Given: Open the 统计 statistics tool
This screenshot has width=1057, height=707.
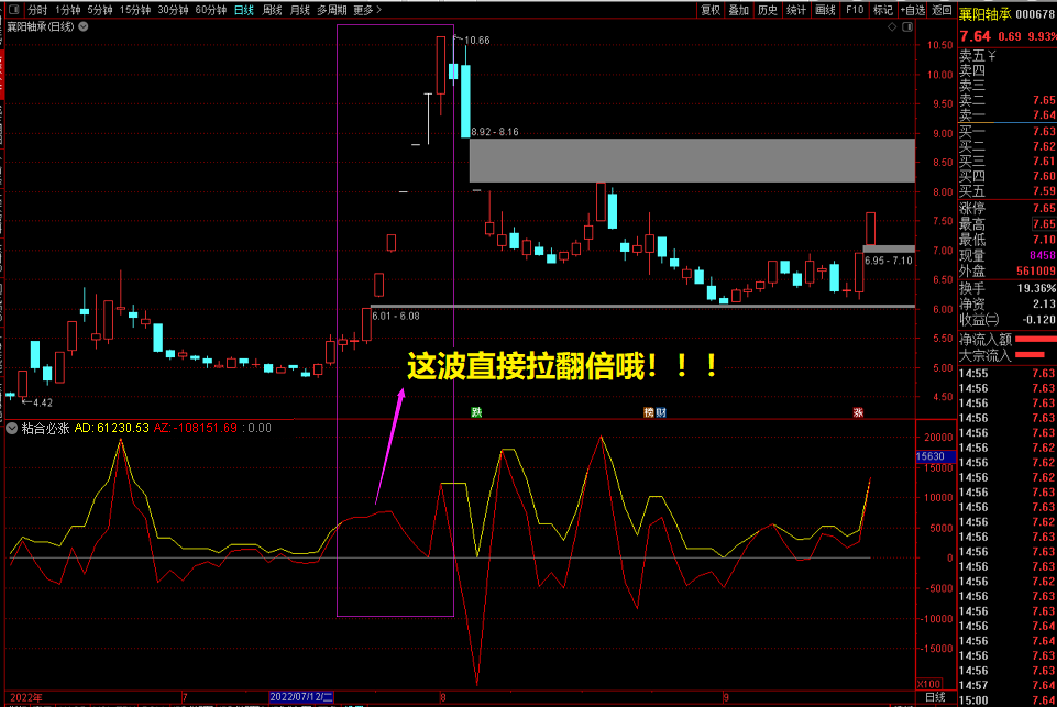Looking at the screenshot, I should tap(794, 9).
